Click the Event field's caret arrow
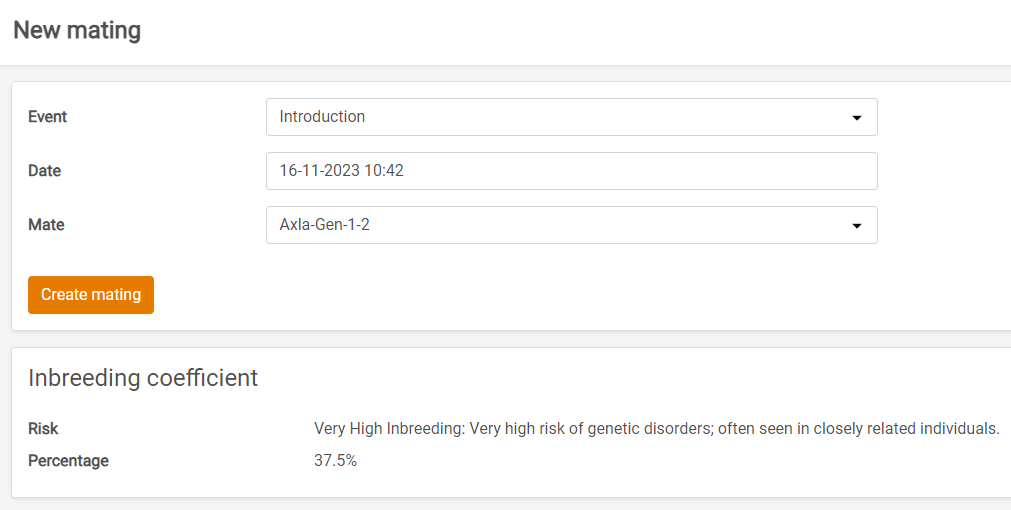The image size is (1011, 510). (856, 118)
